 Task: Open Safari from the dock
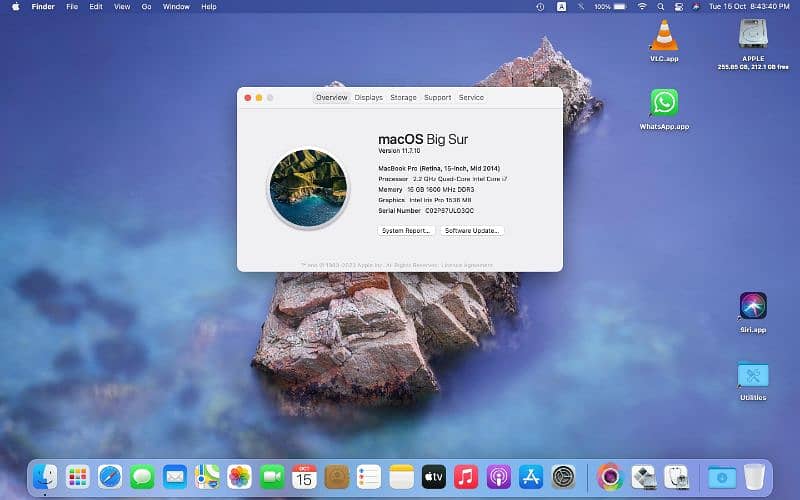pyautogui.click(x=110, y=477)
